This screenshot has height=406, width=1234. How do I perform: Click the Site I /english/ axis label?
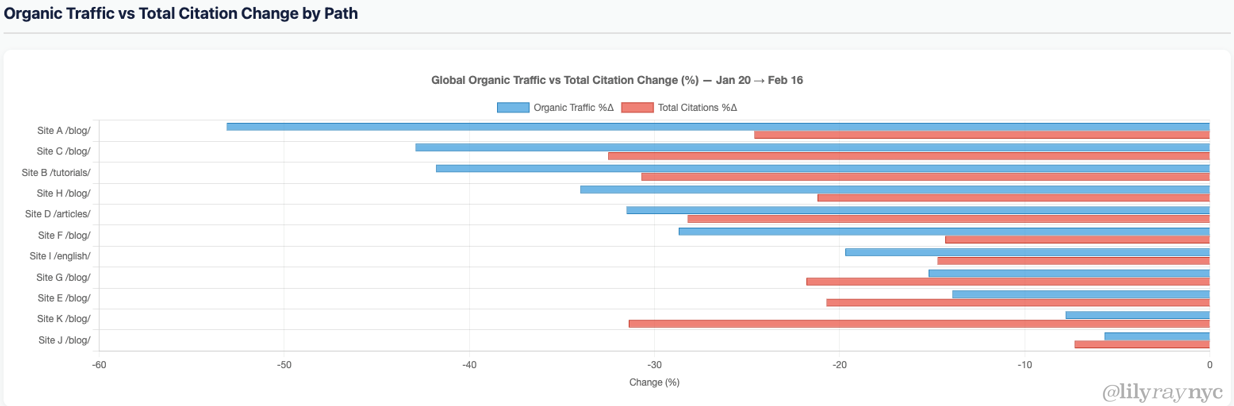60,256
